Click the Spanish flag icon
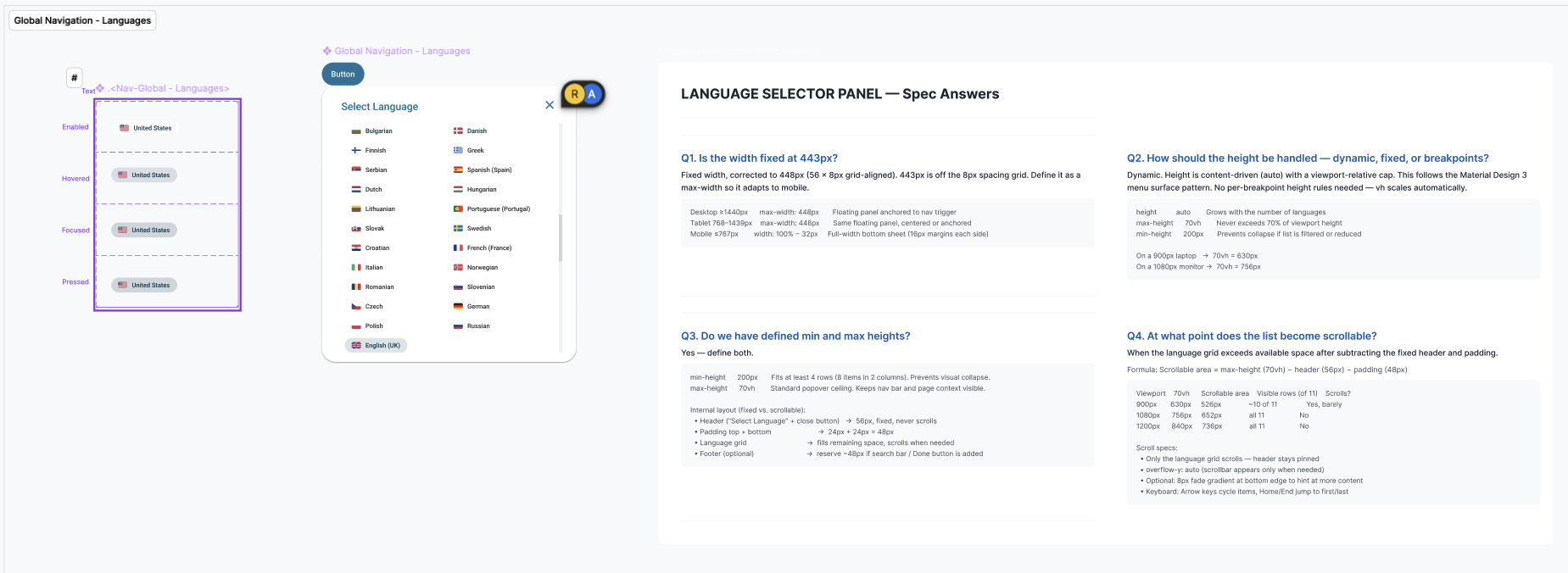Image resolution: width=1568 pixels, height=573 pixels. pos(458,170)
